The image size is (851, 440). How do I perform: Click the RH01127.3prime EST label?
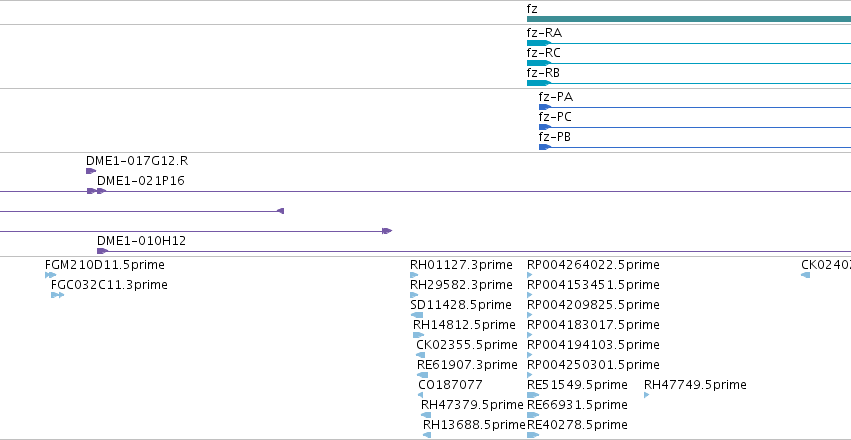pos(461,265)
